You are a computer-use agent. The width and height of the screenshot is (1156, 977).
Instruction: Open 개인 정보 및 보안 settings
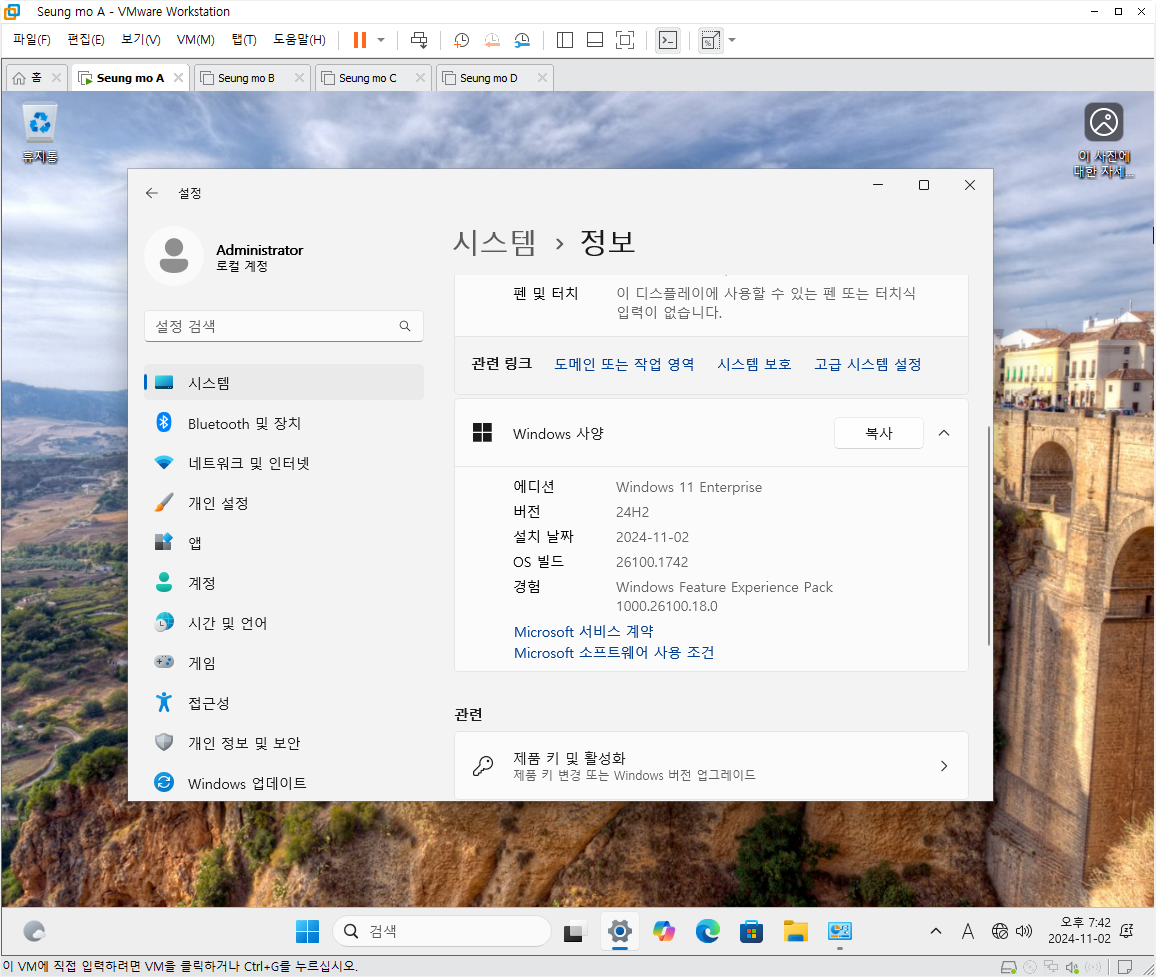pyautogui.click(x=284, y=743)
